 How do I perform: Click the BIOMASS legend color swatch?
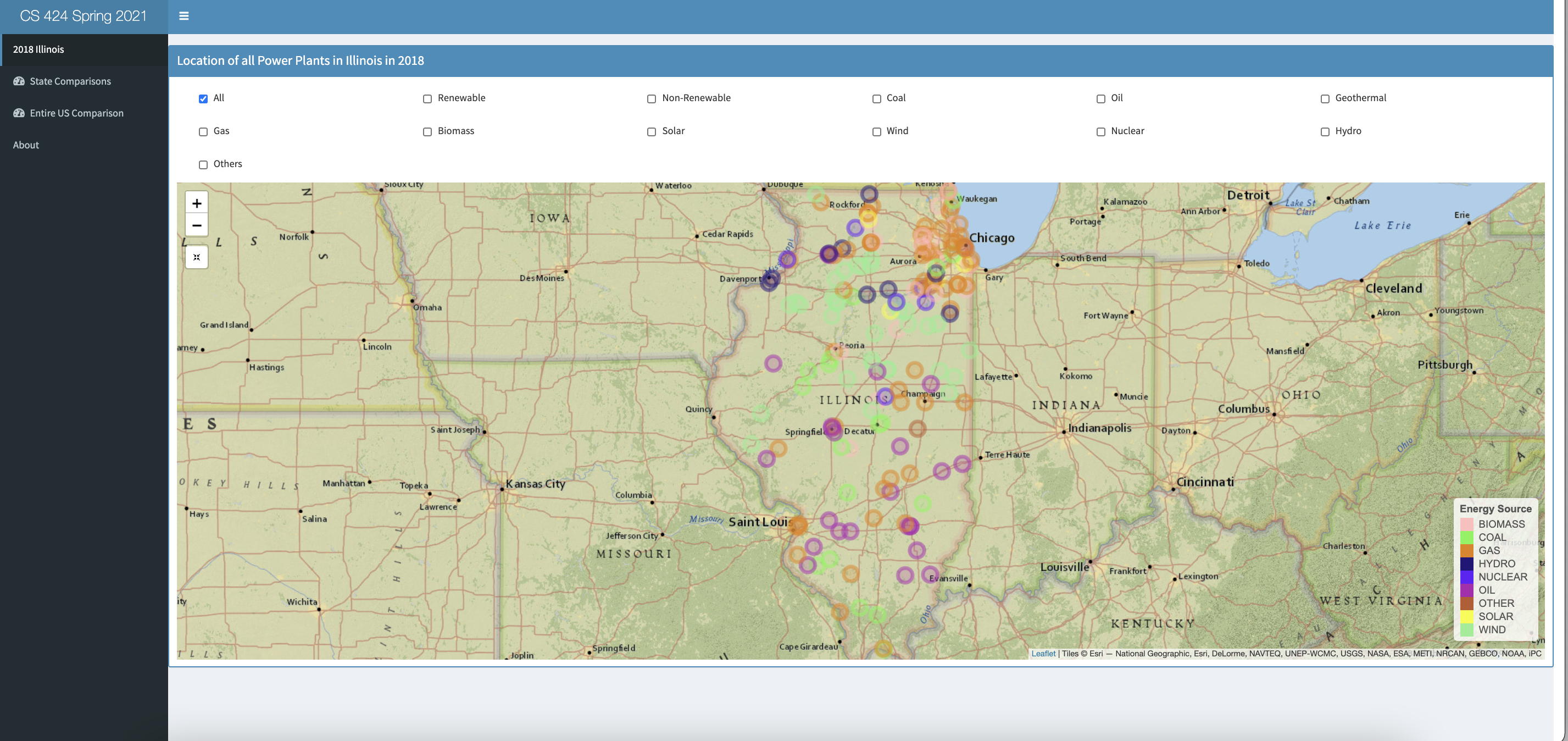(1467, 524)
